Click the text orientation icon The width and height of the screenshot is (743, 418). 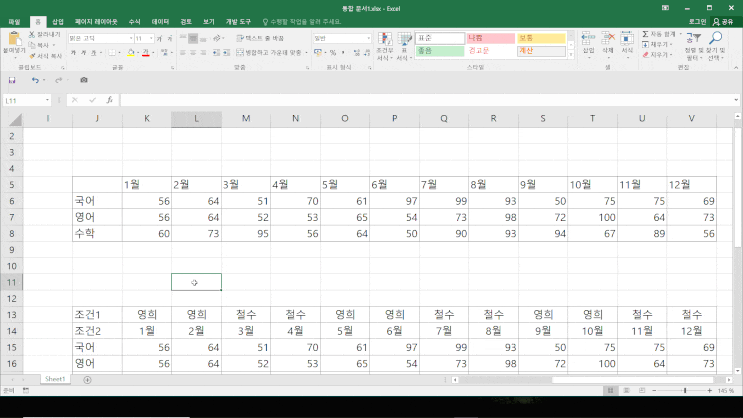coord(217,38)
